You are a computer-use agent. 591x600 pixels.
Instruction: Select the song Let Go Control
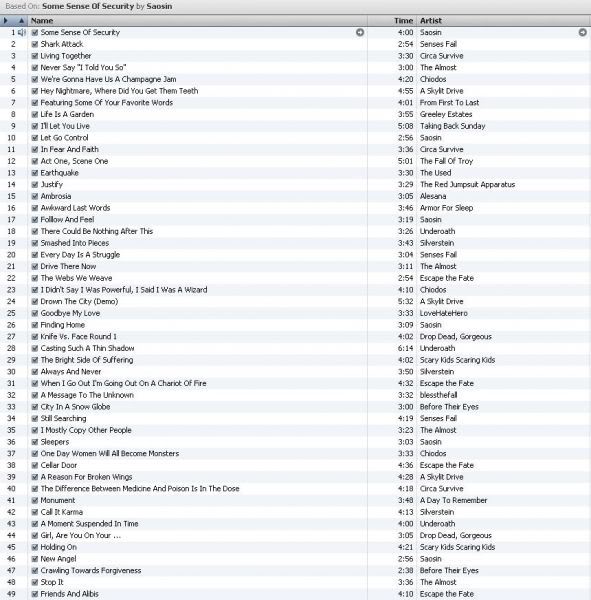tap(64, 138)
